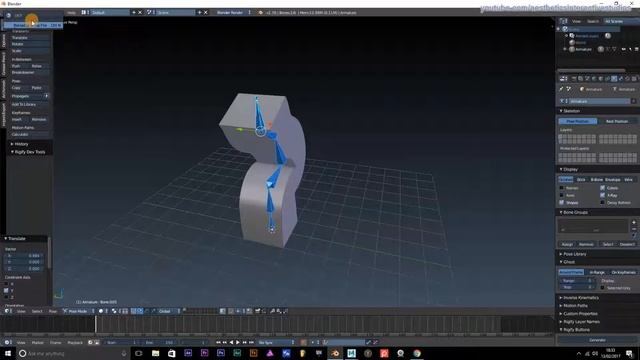The image size is (640, 360).
Task: Open Task View on the taskbar
Action: pyautogui.click(x=139, y=353)
